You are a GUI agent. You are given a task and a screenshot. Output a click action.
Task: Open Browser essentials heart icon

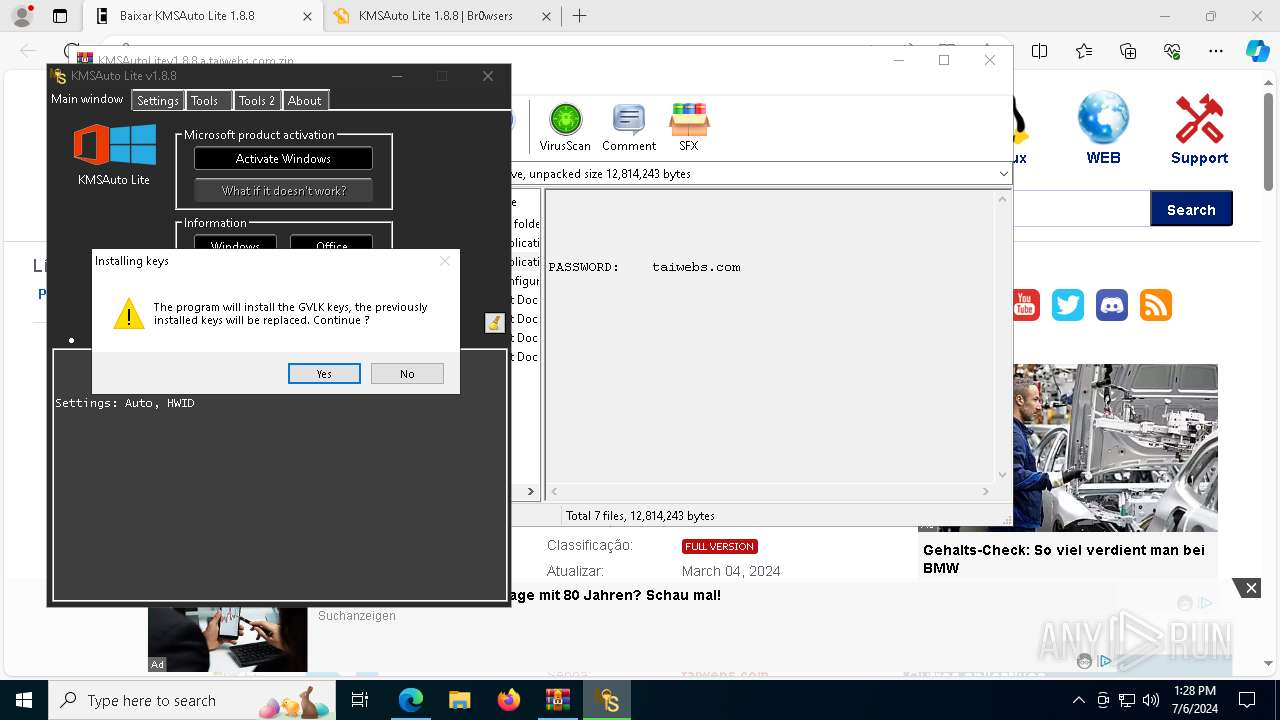(x=1172, y=51)
